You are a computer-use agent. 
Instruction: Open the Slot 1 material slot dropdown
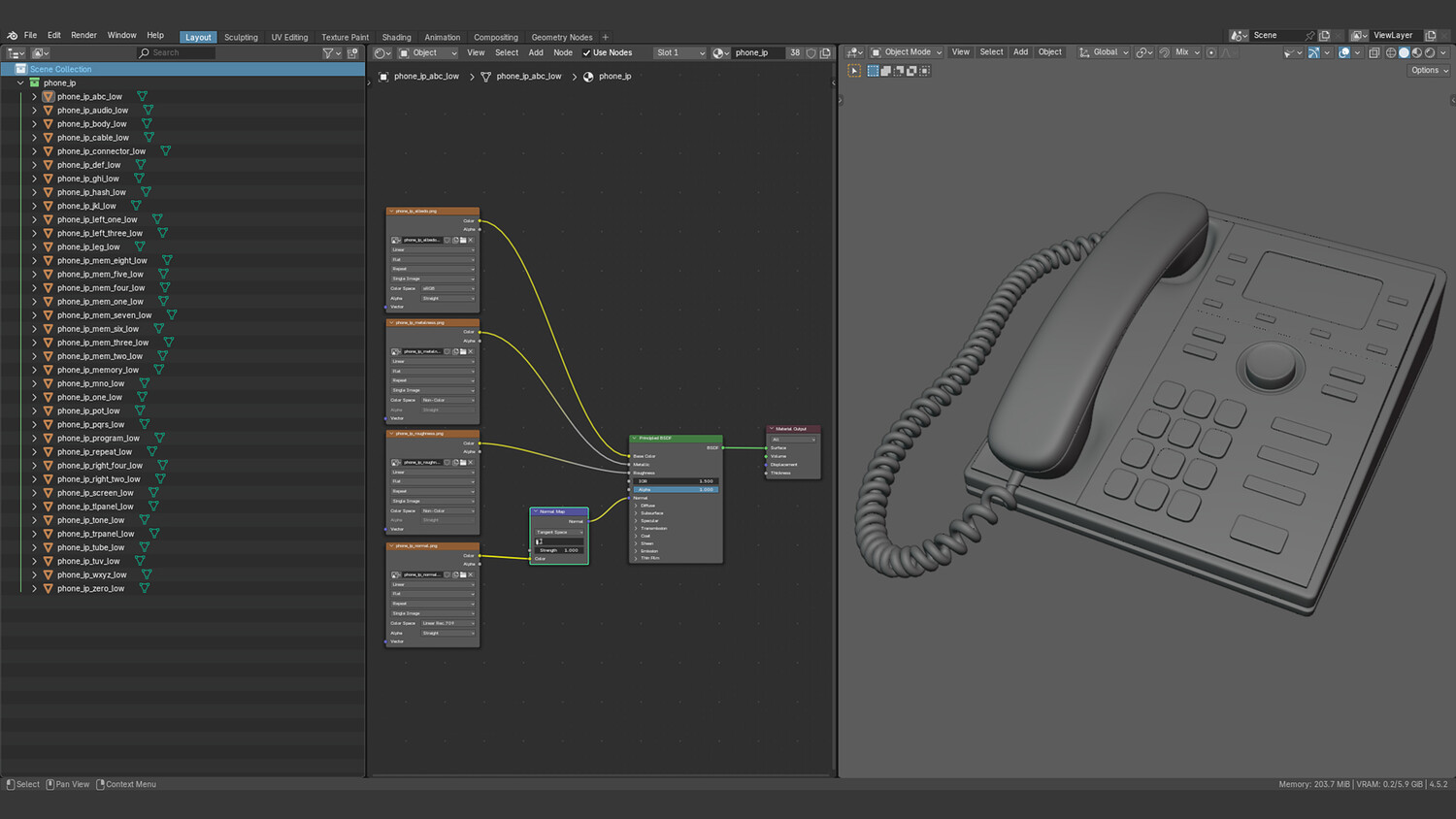pyautogui.click(x=679, y=53)
